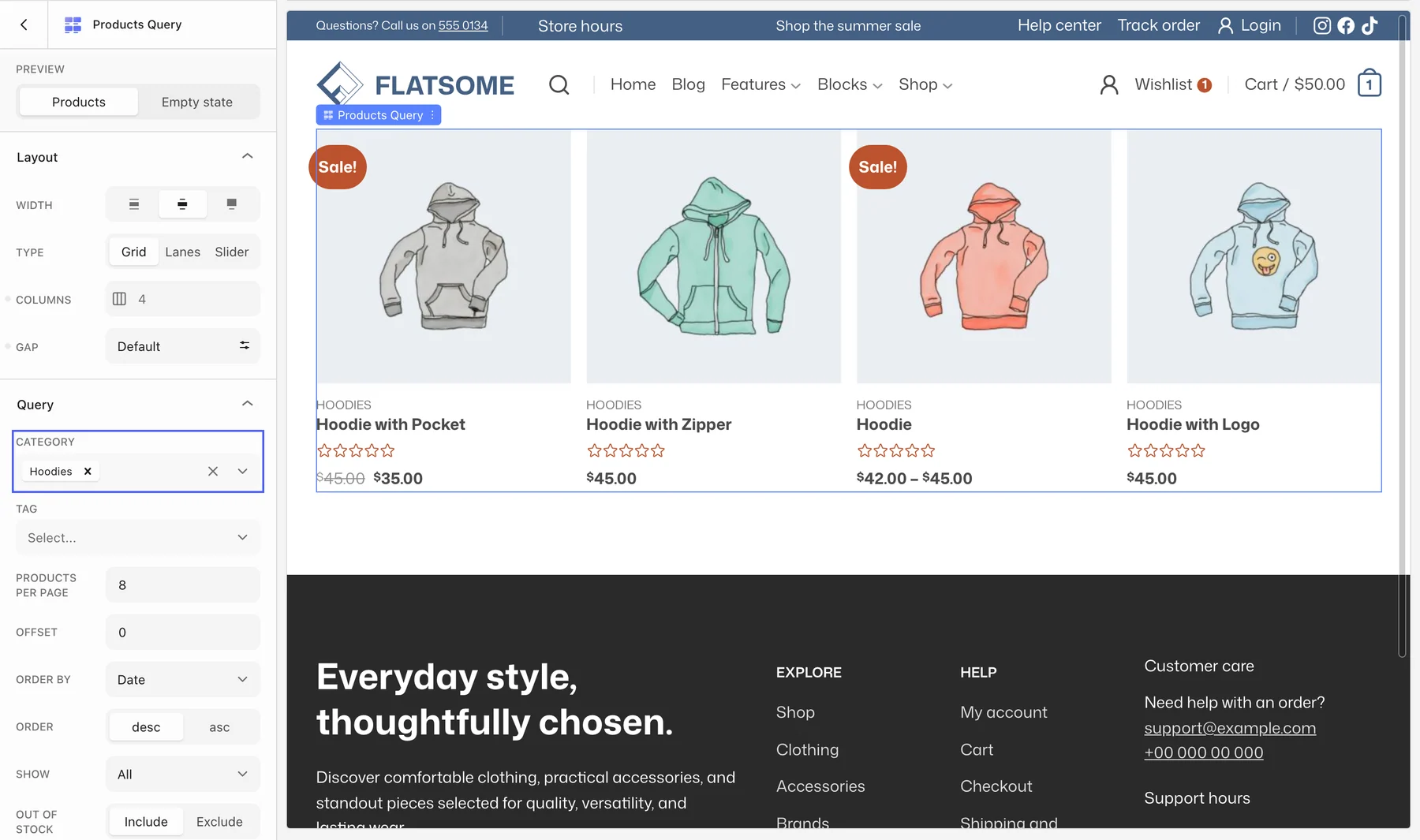Click the Hoodie with Zipper product title
This screenshot has width=1420, height=840.
(x=659, y=424)
